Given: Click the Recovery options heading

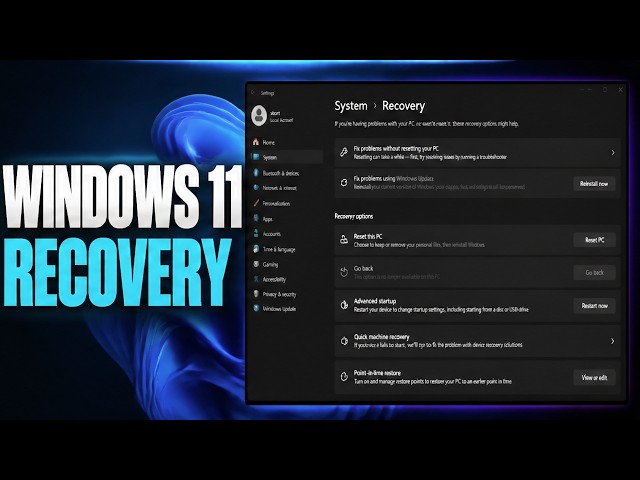Looking at the screenshot, I should point(353,216).
